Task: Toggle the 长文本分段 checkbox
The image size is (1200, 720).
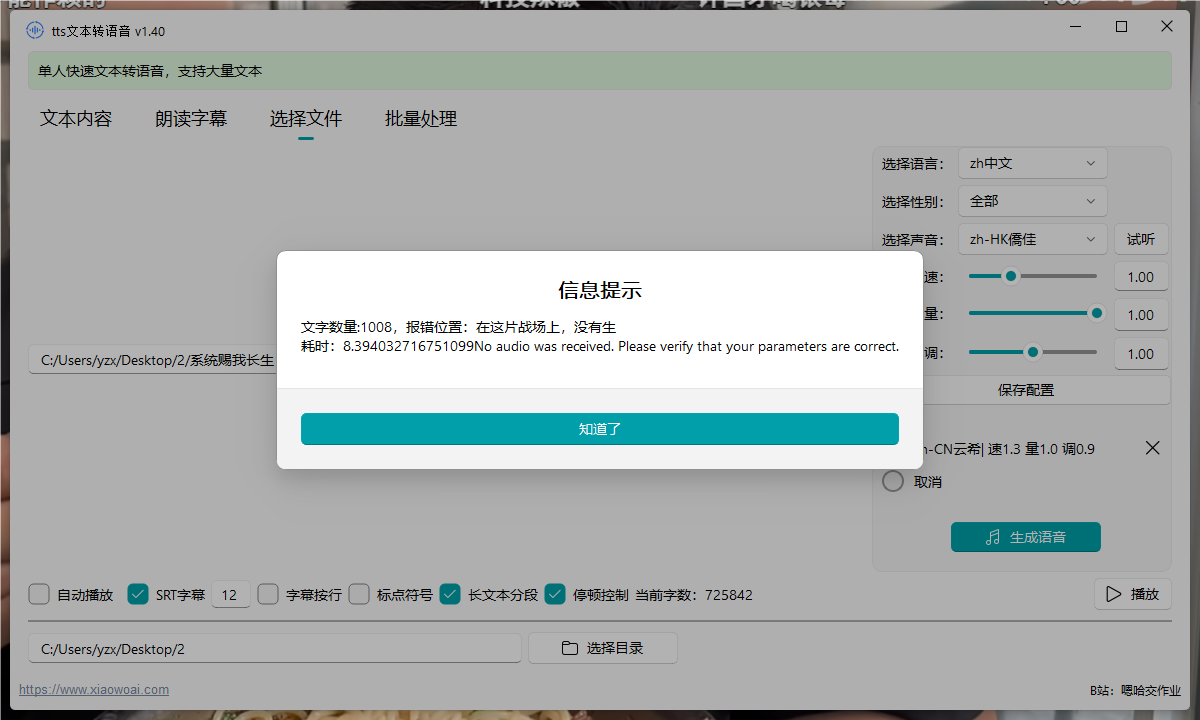Action: [450, 595]
